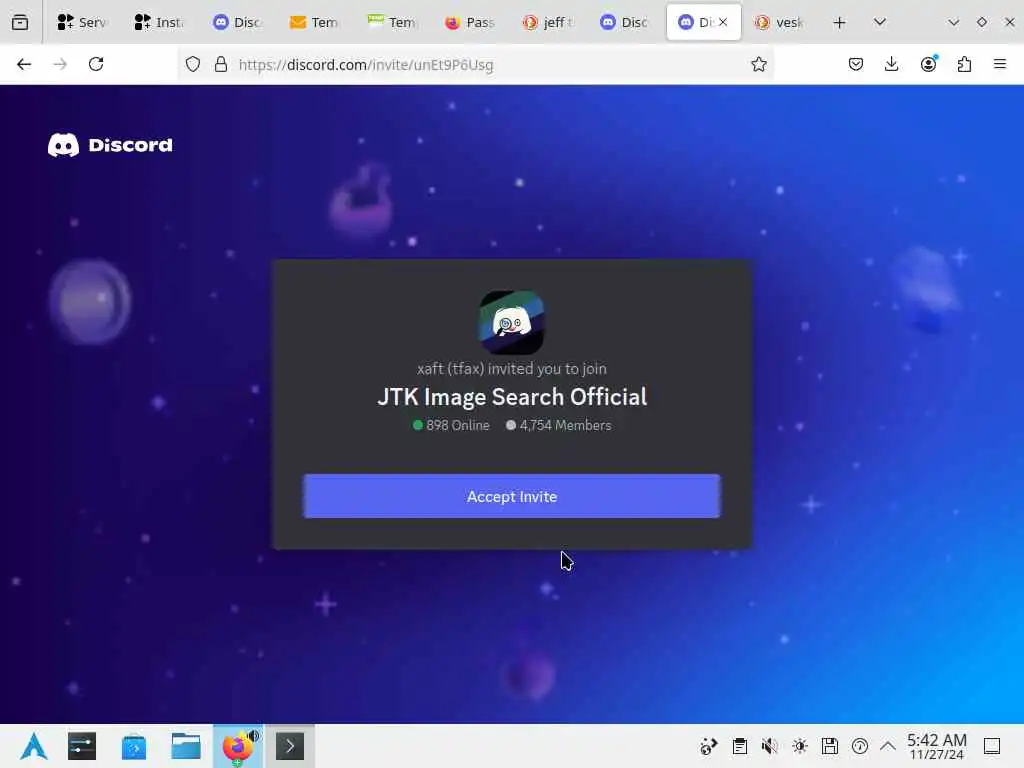Click the show desktop button in tray
This screenshot has height=768, width=1024.
tap(992, 746)
